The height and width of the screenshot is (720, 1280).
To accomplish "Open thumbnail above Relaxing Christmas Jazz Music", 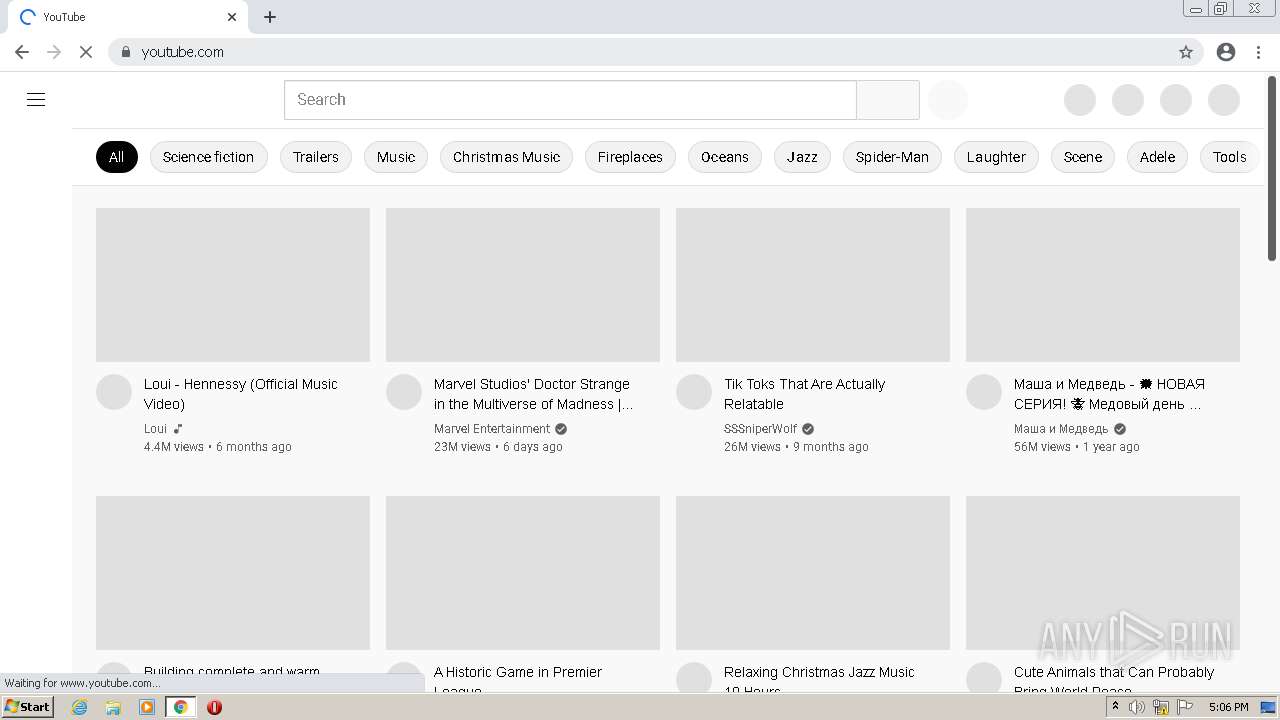I will pos(813,573).
